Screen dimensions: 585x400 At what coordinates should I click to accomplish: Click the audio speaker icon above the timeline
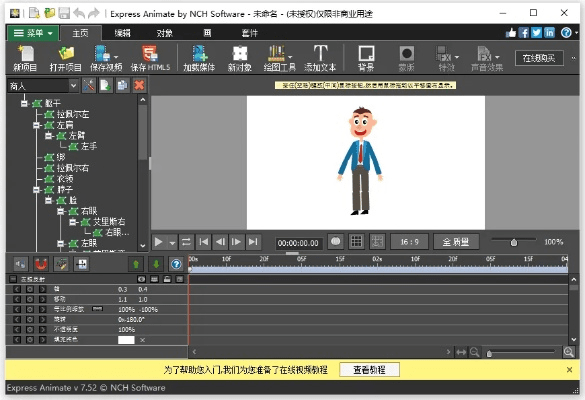21,264
